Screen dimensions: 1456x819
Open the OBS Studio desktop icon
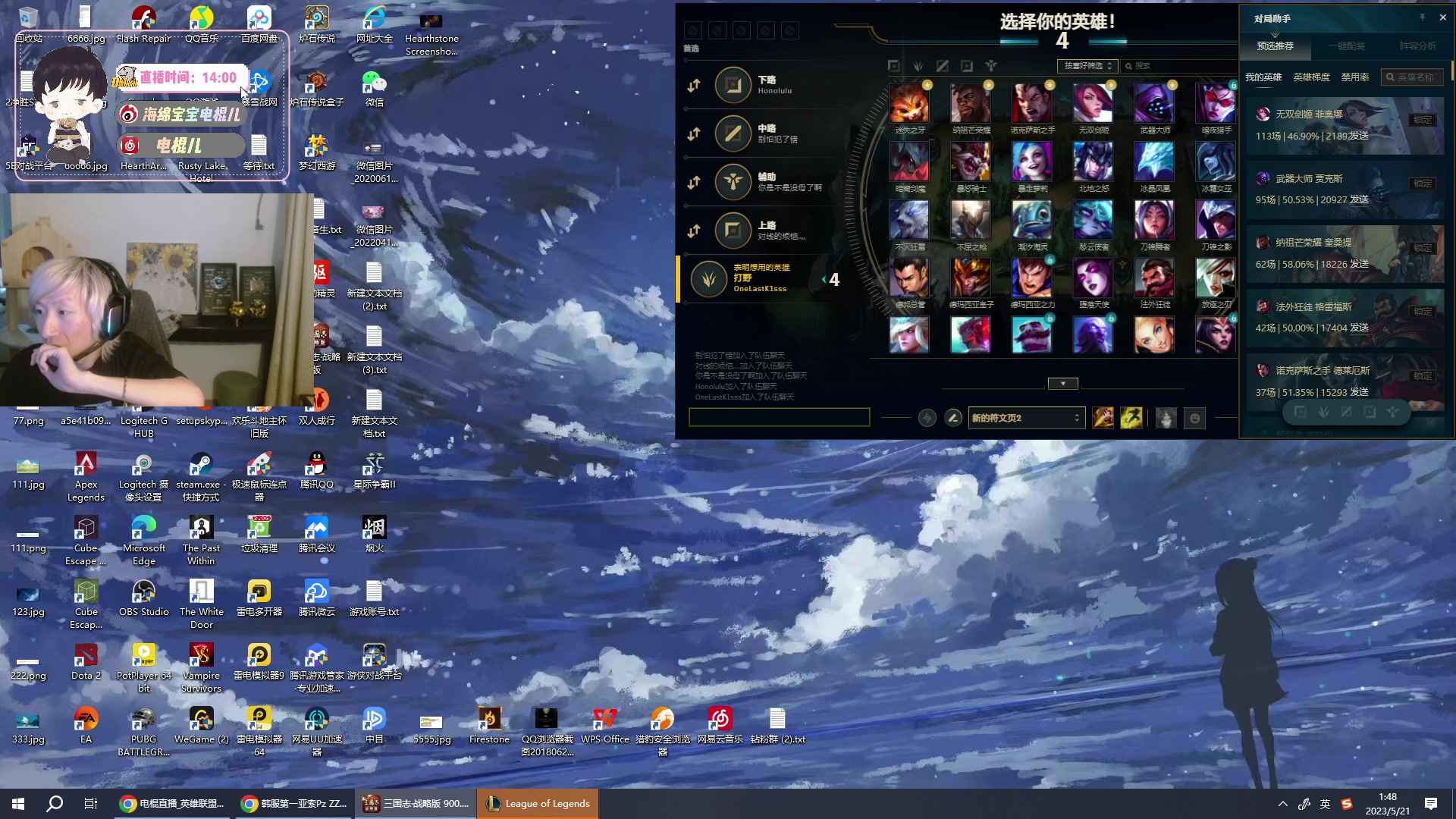[x=144, y=598]
